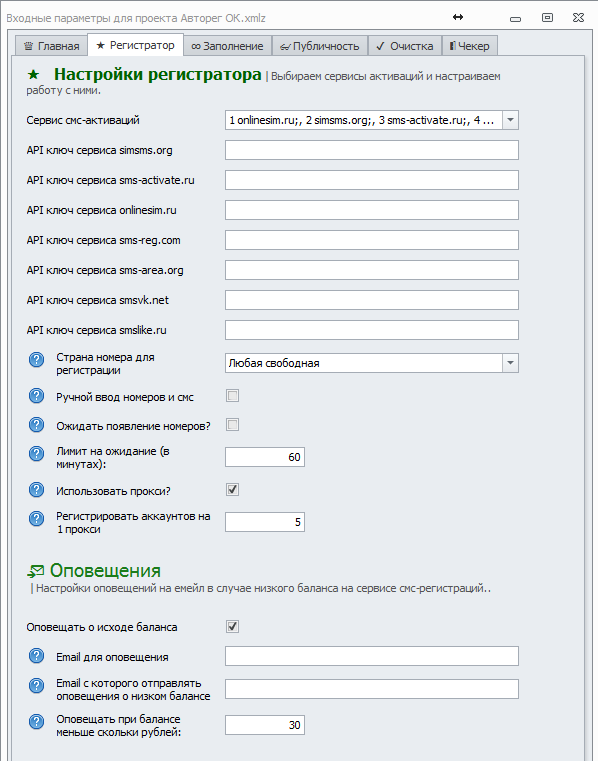This screenshot has width=598, height=761.
Task: Click help icon beside Ручной ввод номеров и смс
Action: click(x=36, y=396)
